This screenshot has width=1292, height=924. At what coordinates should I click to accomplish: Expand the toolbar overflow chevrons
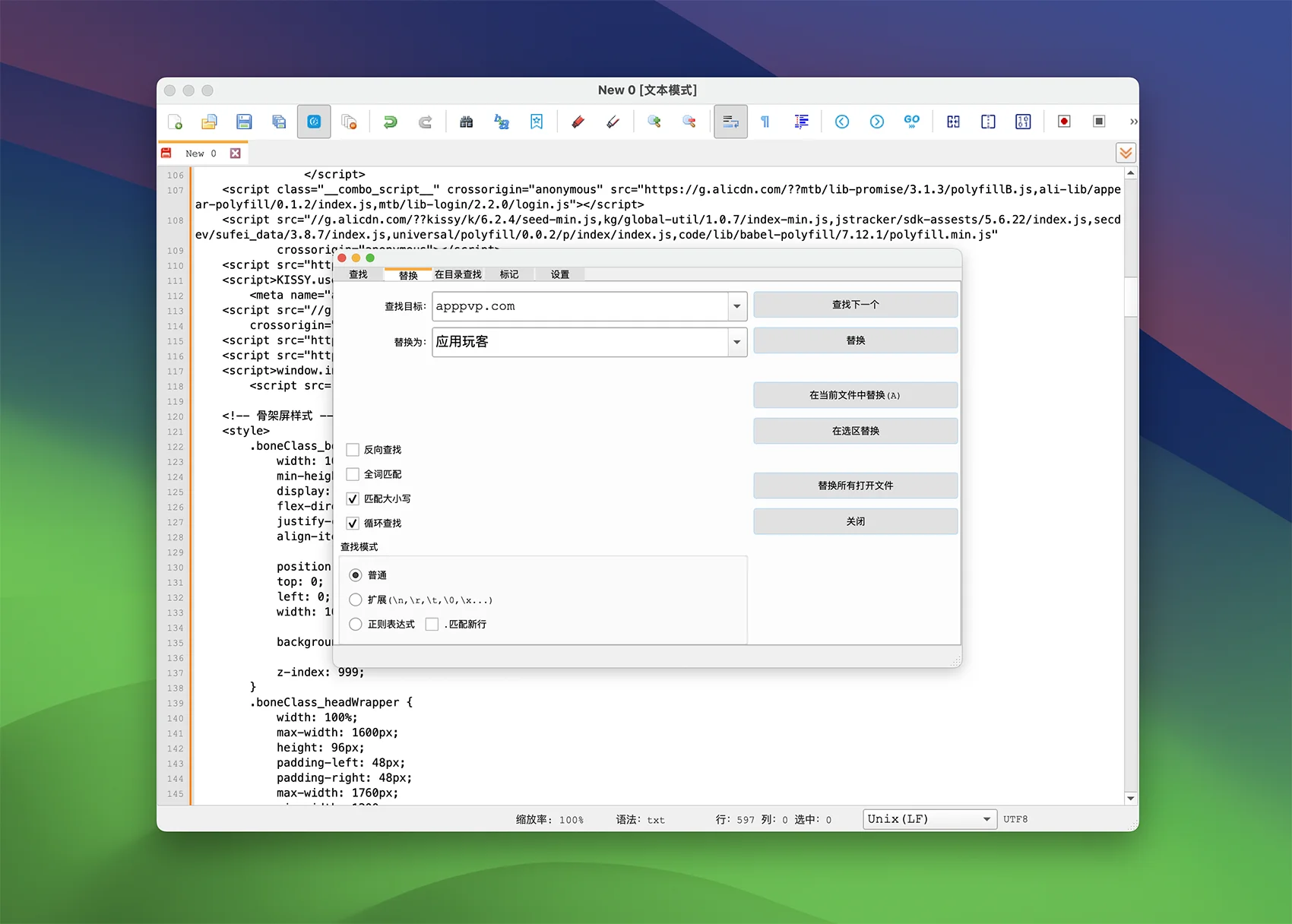1133,122
